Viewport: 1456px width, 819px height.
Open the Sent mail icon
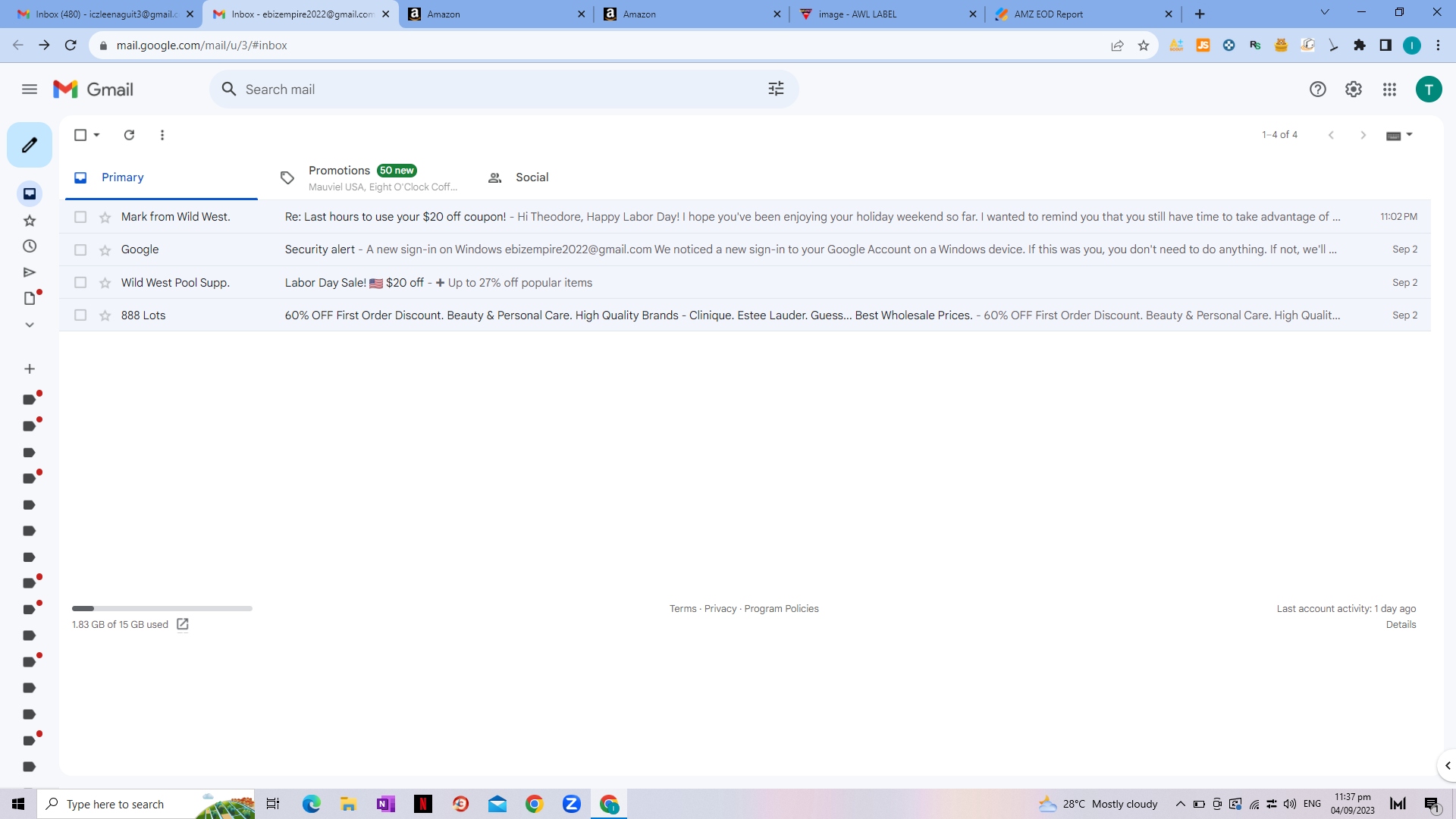pyautogui.click(x=30, y=272)
